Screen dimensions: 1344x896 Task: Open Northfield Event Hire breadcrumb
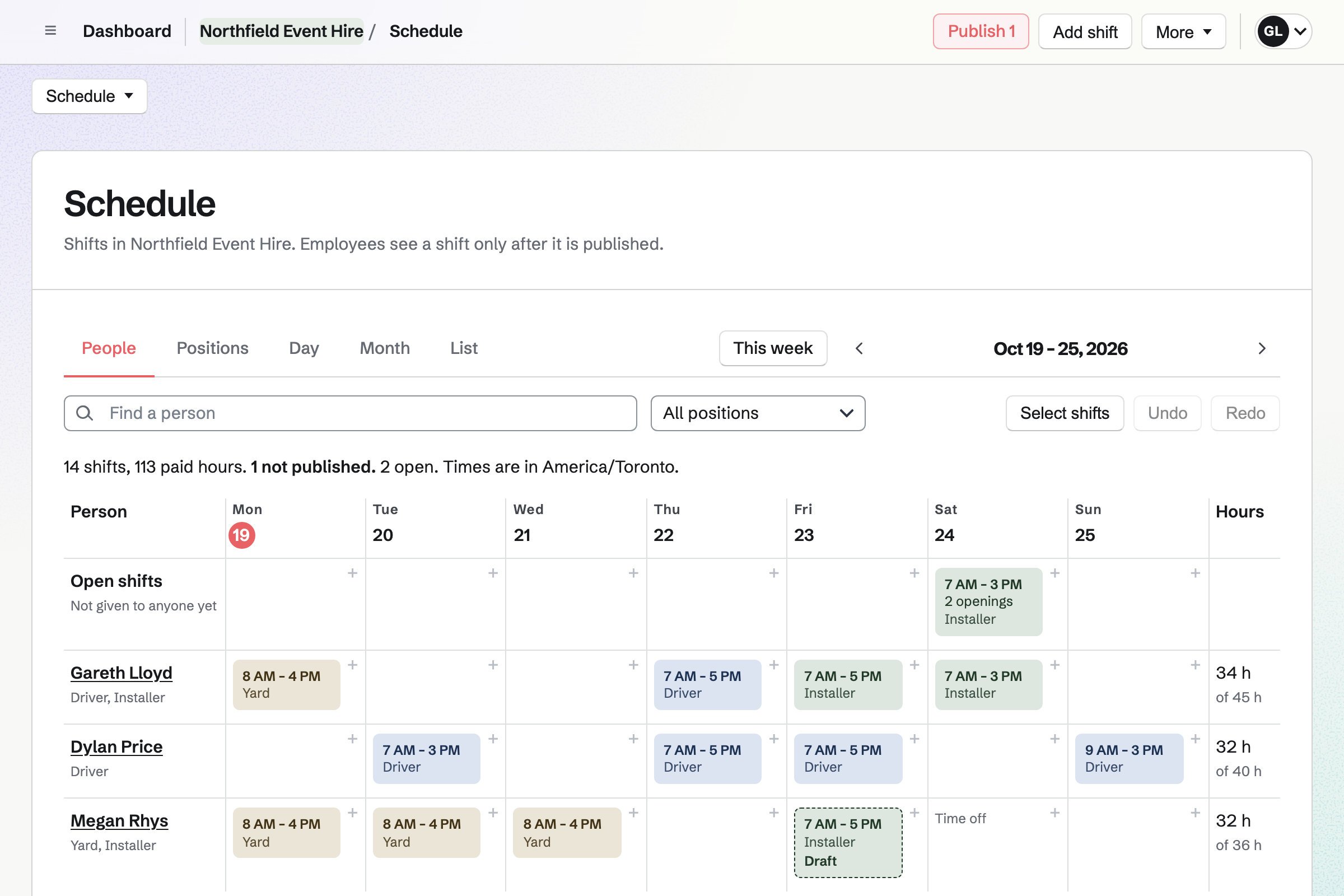[x=282, y=31]
